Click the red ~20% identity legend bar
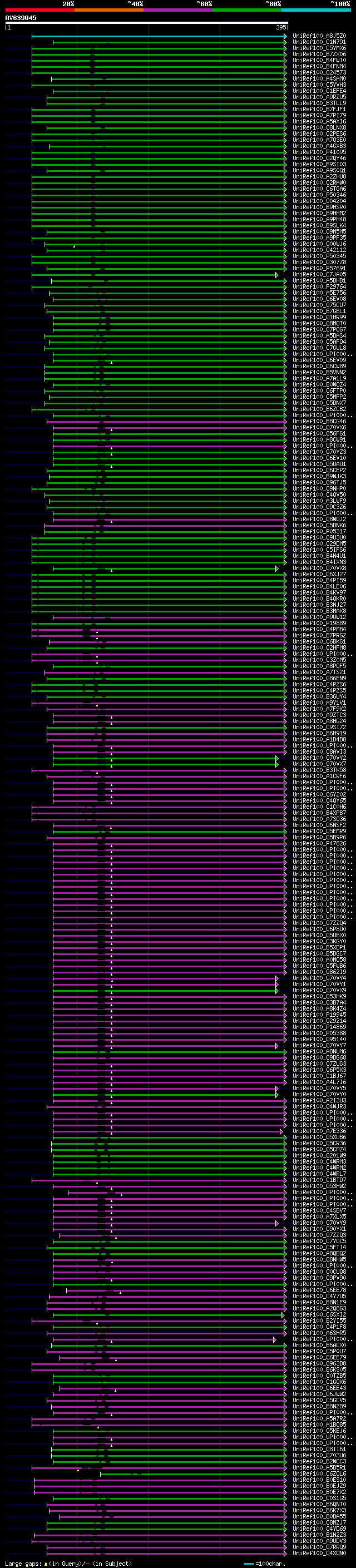Viewport: 356px width, 1568px height. click(39, 11)
